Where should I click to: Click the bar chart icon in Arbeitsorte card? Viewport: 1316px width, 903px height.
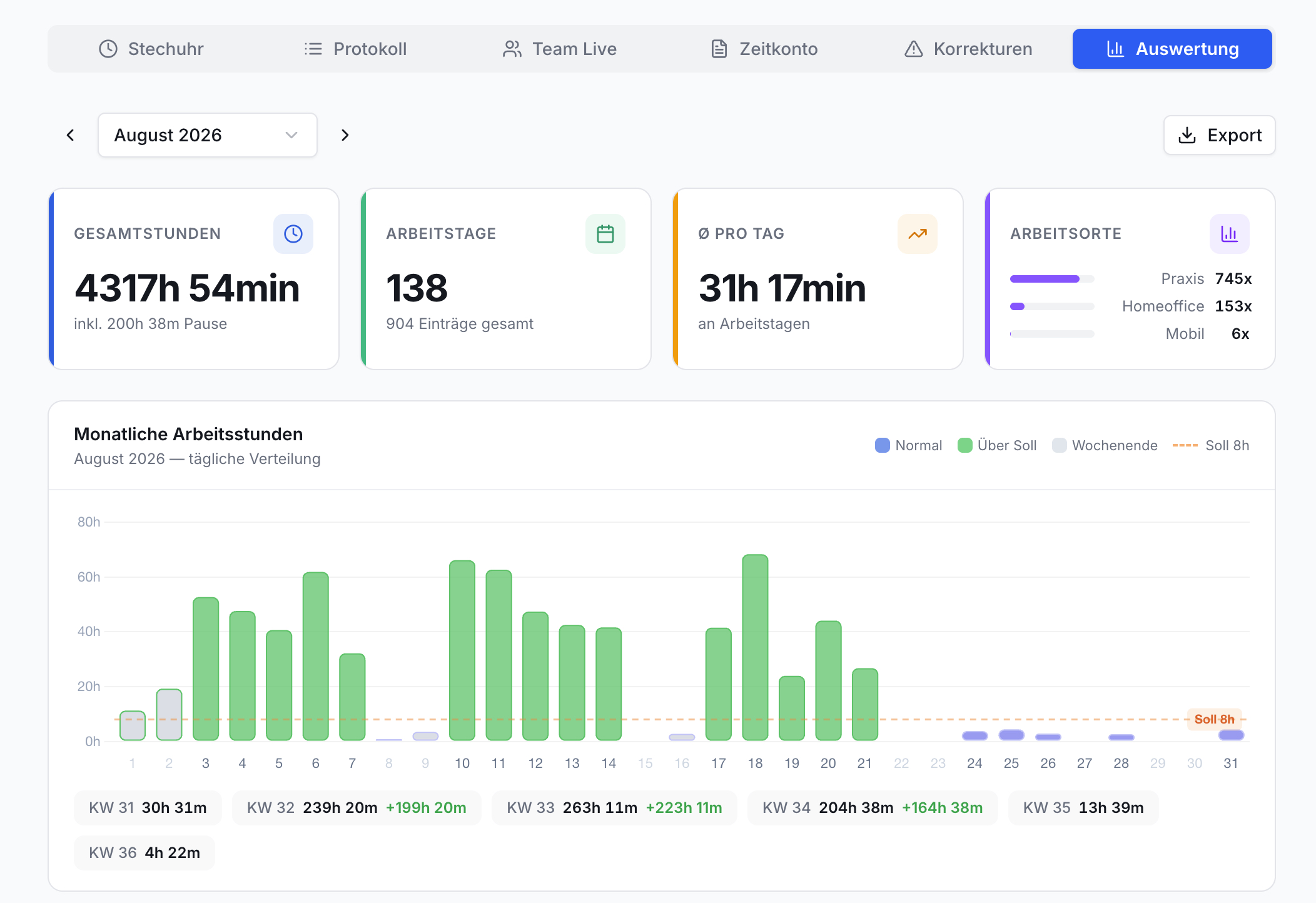click(x=1230, y=234)
